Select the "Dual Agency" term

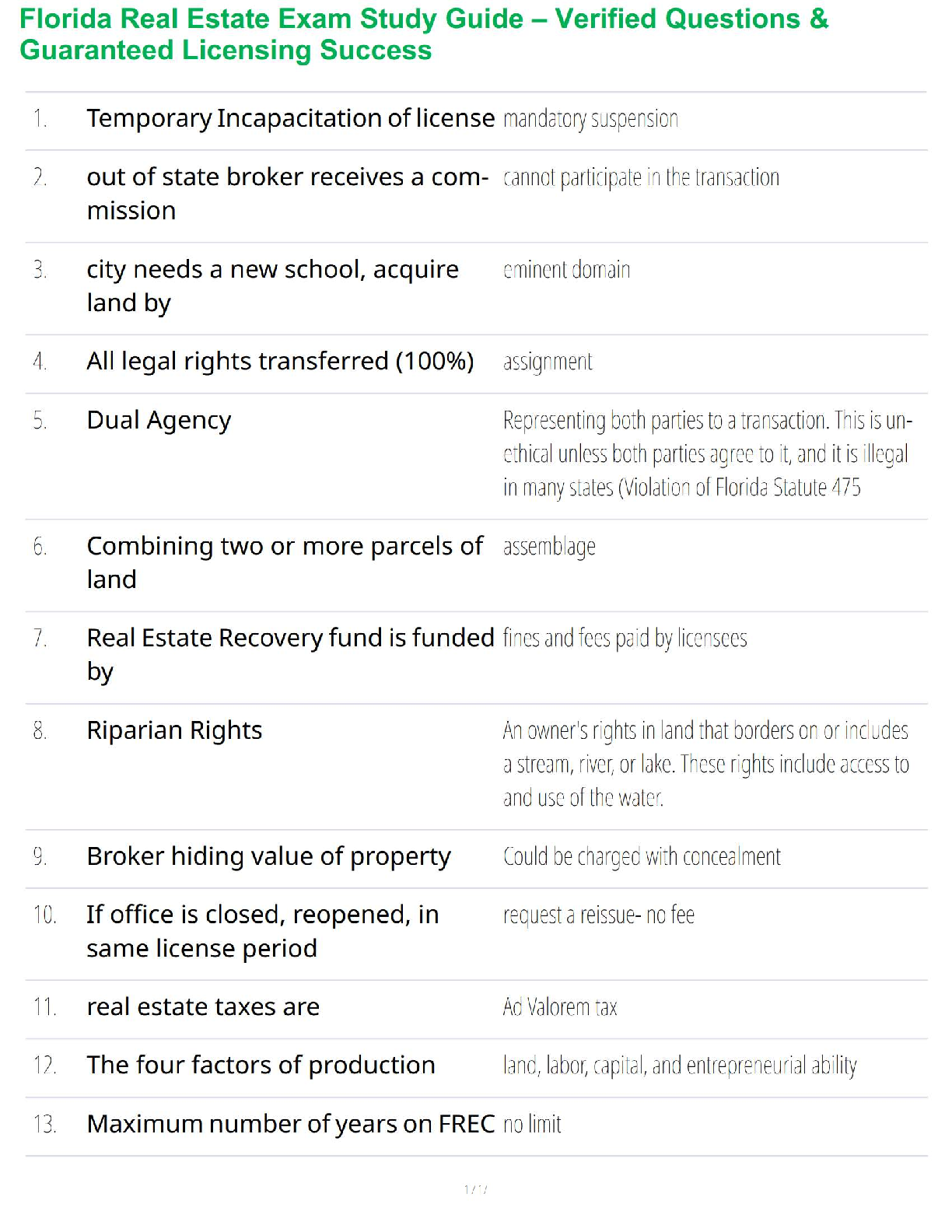(159, 420)
